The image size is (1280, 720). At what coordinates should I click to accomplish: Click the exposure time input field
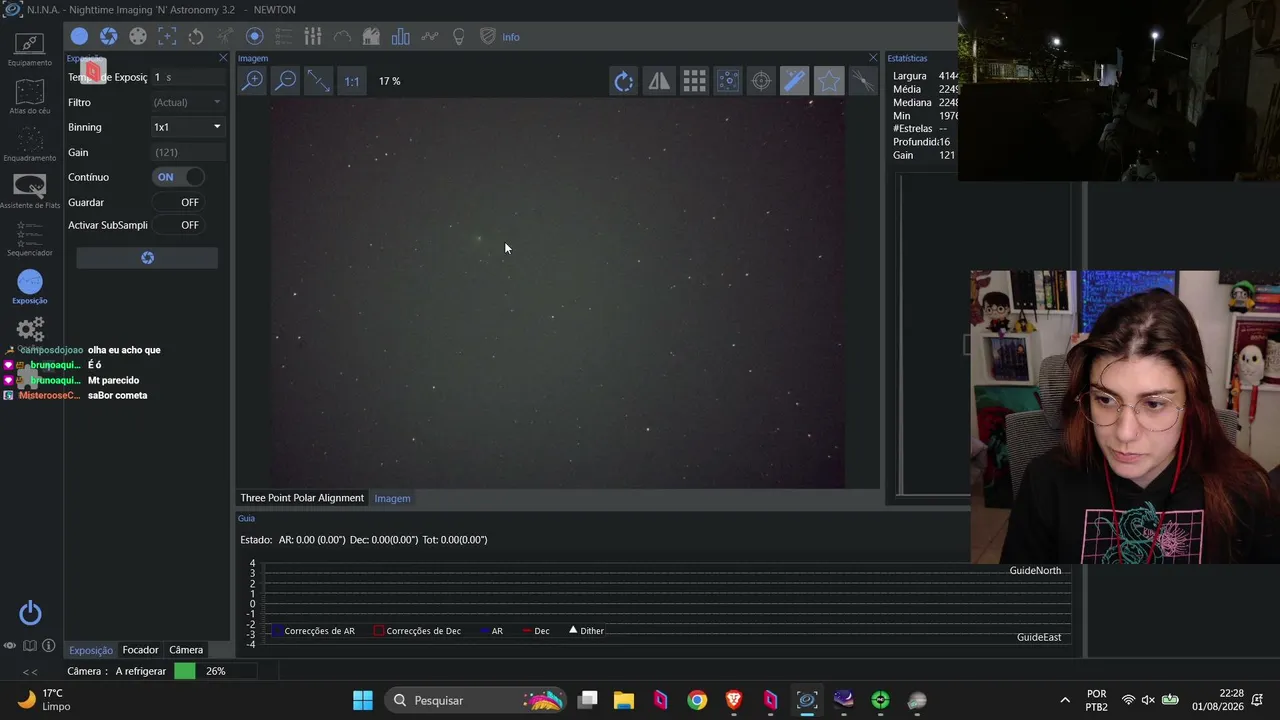point(187,77)
